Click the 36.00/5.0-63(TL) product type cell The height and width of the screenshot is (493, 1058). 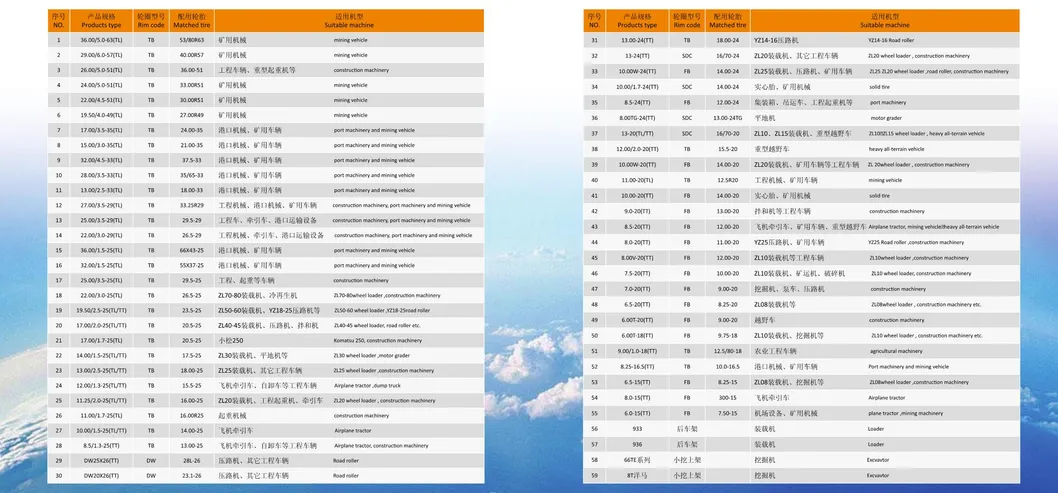[101, 40]
